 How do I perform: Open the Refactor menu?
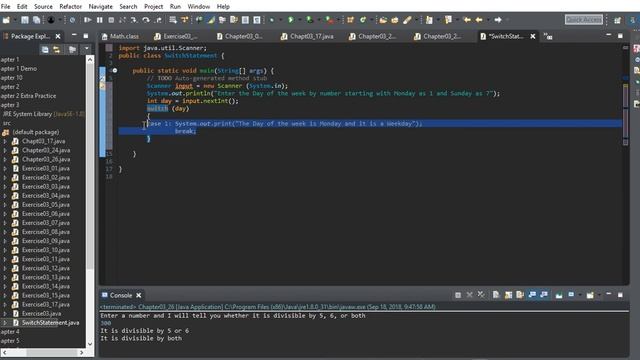71,7
